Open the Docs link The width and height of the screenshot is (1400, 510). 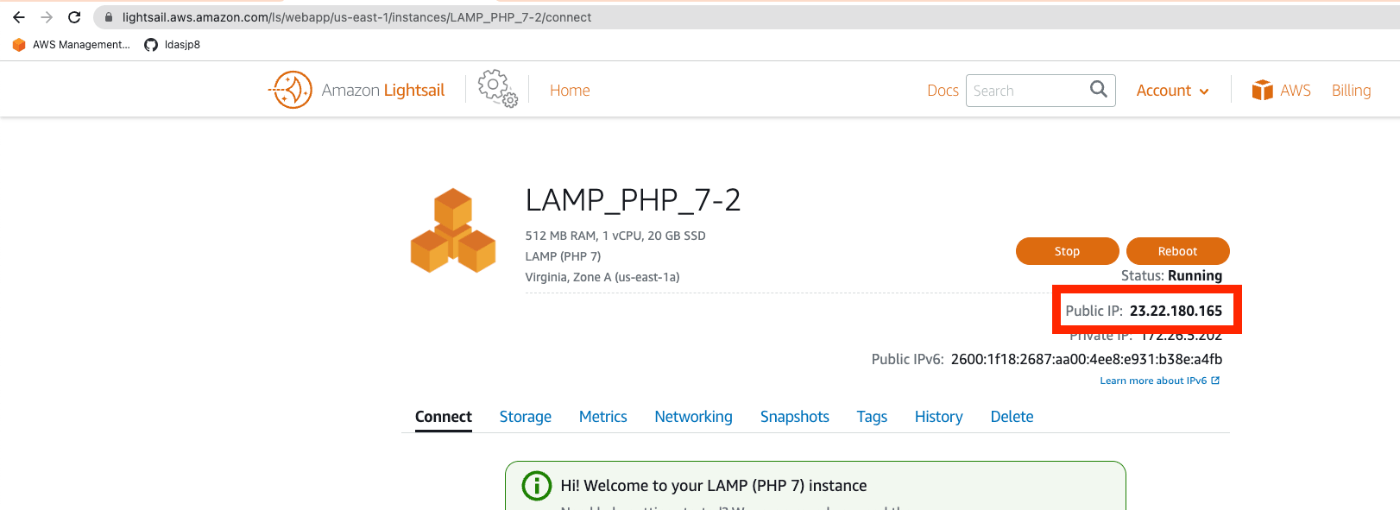point(943,90)
